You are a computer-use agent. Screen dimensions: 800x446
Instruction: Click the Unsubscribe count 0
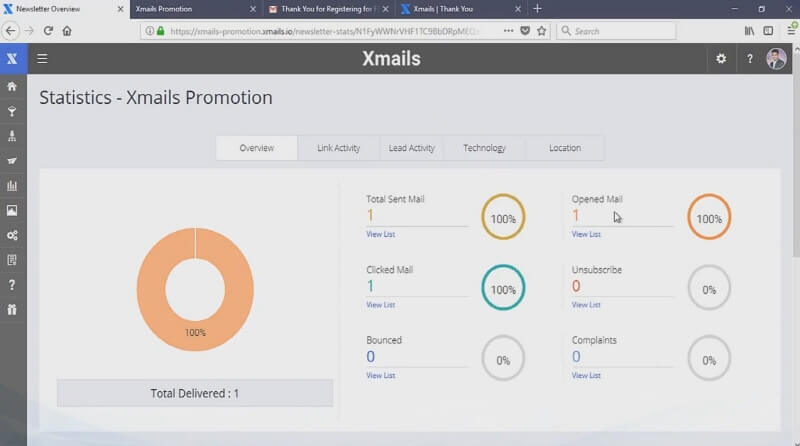(576, 286)
